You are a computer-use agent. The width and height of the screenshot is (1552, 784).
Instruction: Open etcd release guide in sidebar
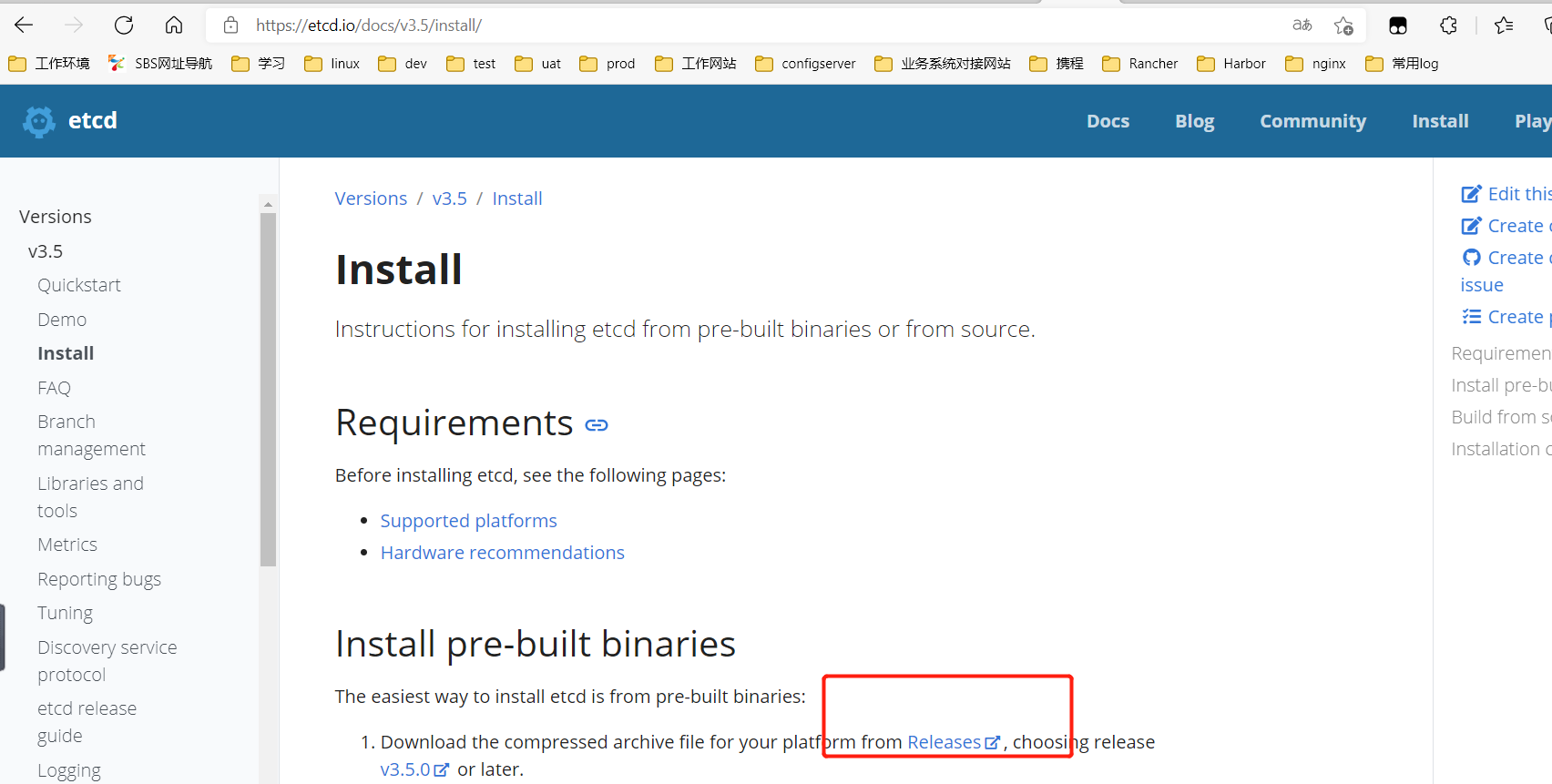[x=87, y=722]
